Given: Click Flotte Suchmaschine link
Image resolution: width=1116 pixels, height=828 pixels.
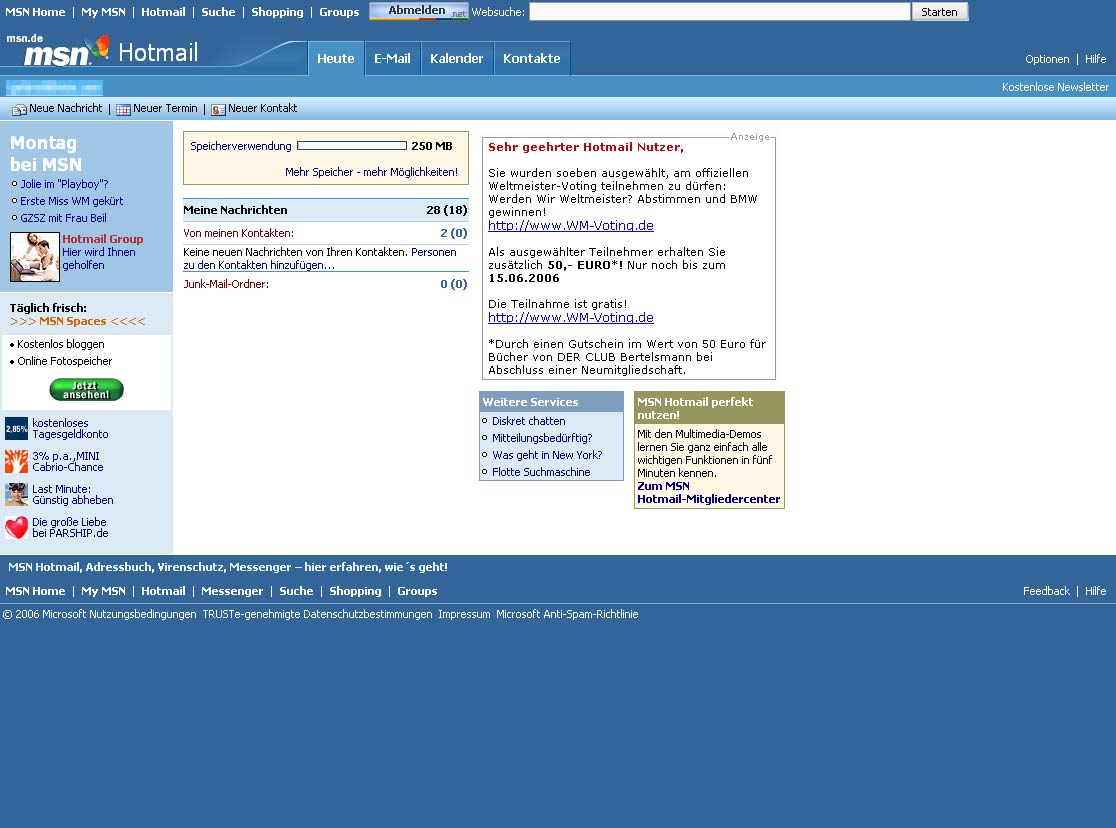Looking at the screenshot, I should (x=541, y=472).
